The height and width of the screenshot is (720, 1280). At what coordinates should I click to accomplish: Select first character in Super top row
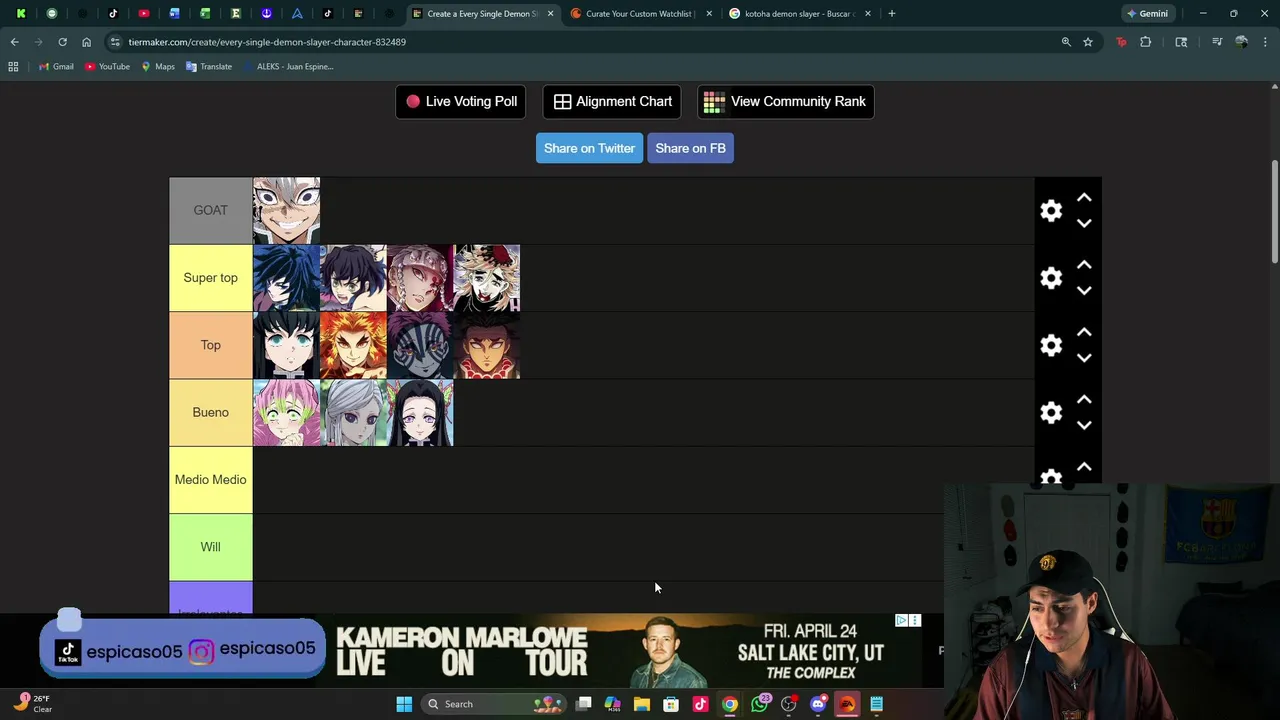(x=286, y=278)
